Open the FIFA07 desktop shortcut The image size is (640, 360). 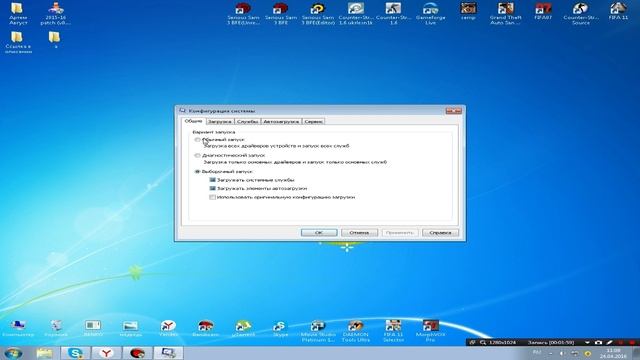543,11
